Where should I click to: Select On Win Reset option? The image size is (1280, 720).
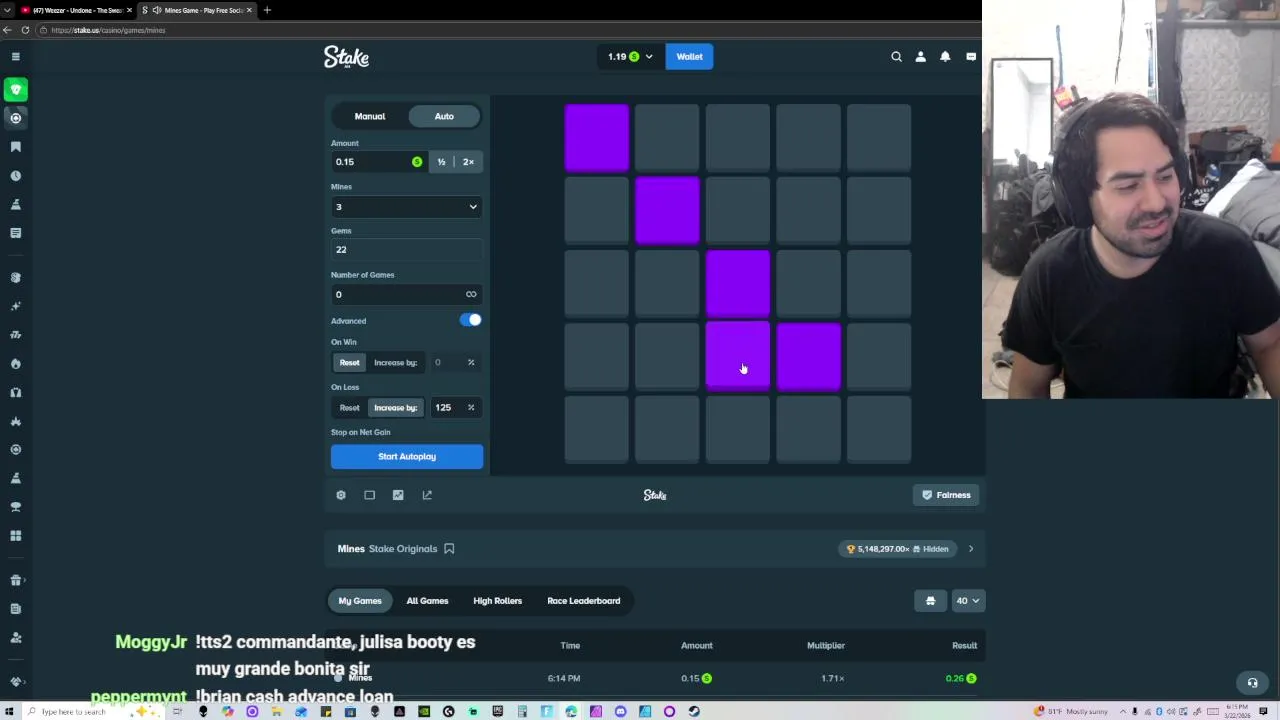pyautogui.click(x=349, y=362)
